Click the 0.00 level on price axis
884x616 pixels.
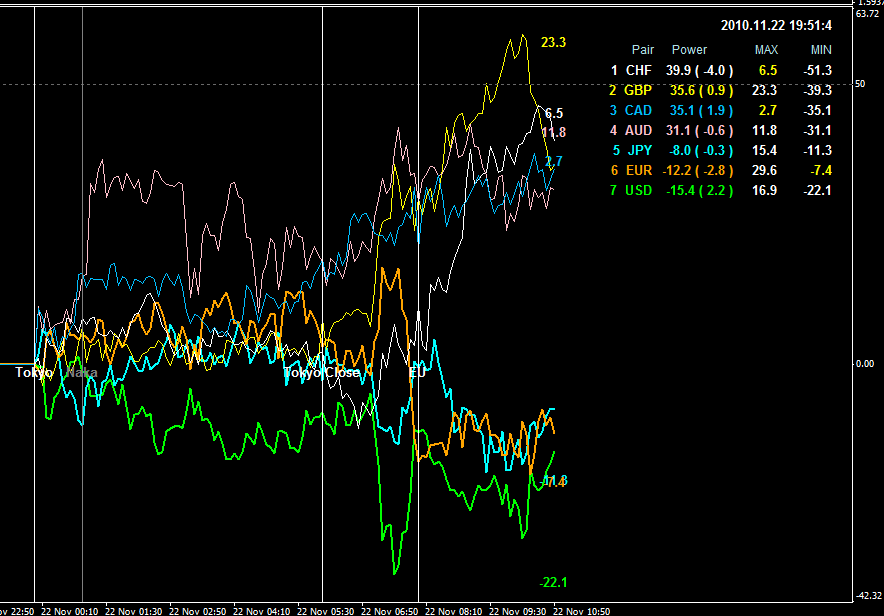tap(866, 364)
